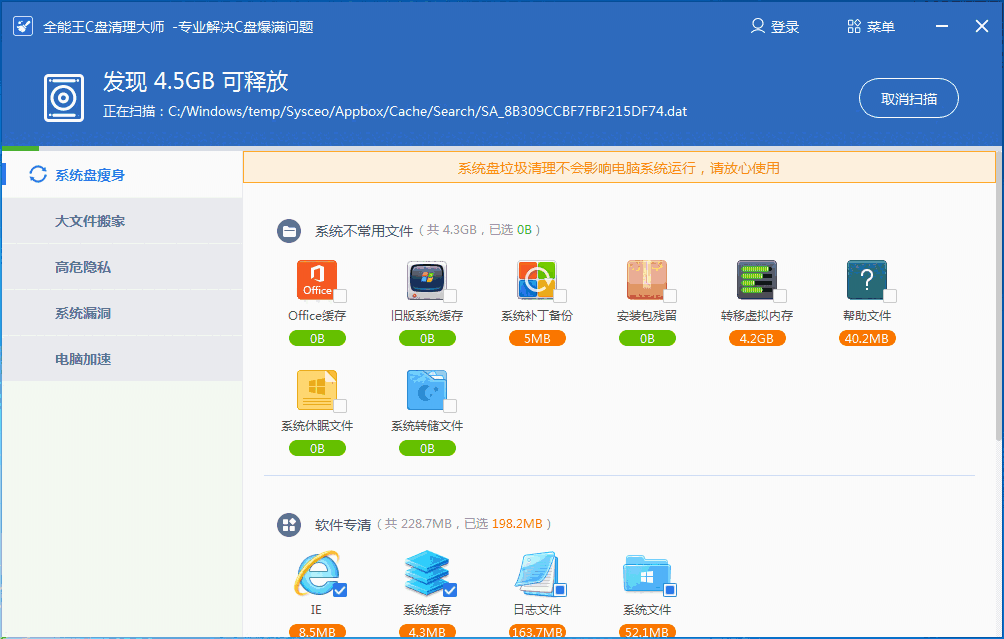
Task: Open the 菜单 menu
Action: pyautogui.click(x=869, y=26)
